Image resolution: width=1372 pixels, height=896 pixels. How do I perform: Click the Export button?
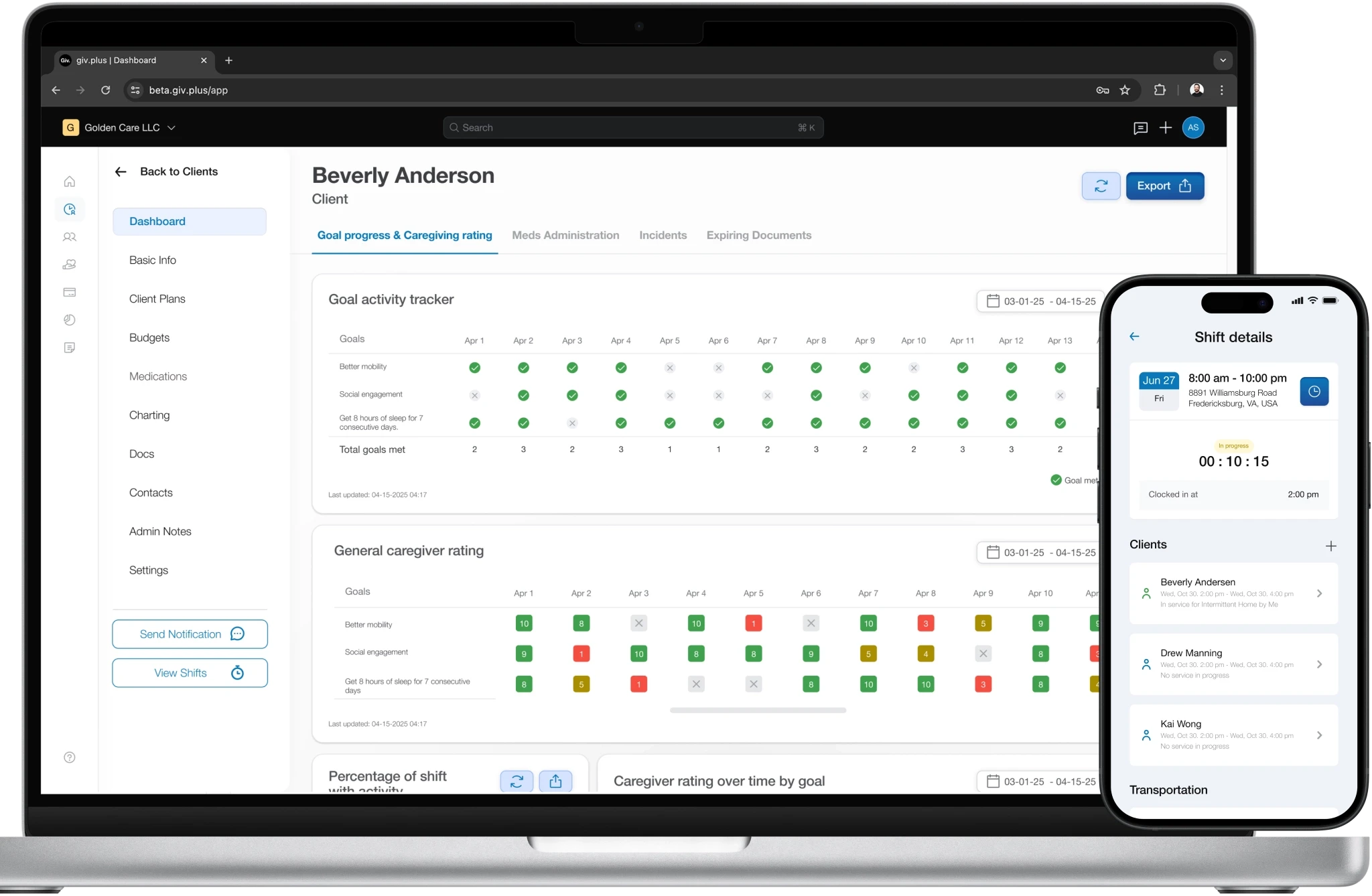1164,186
